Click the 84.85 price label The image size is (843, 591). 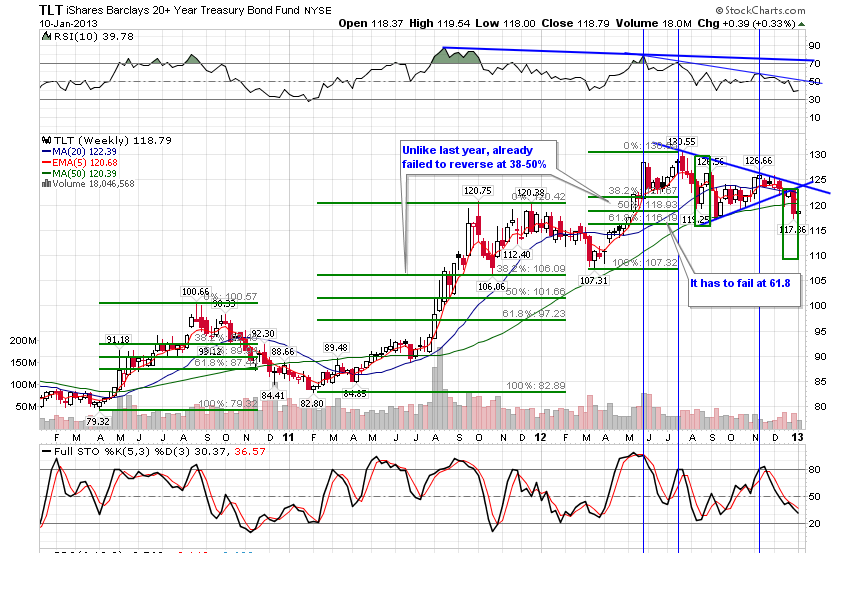[355, 394]
